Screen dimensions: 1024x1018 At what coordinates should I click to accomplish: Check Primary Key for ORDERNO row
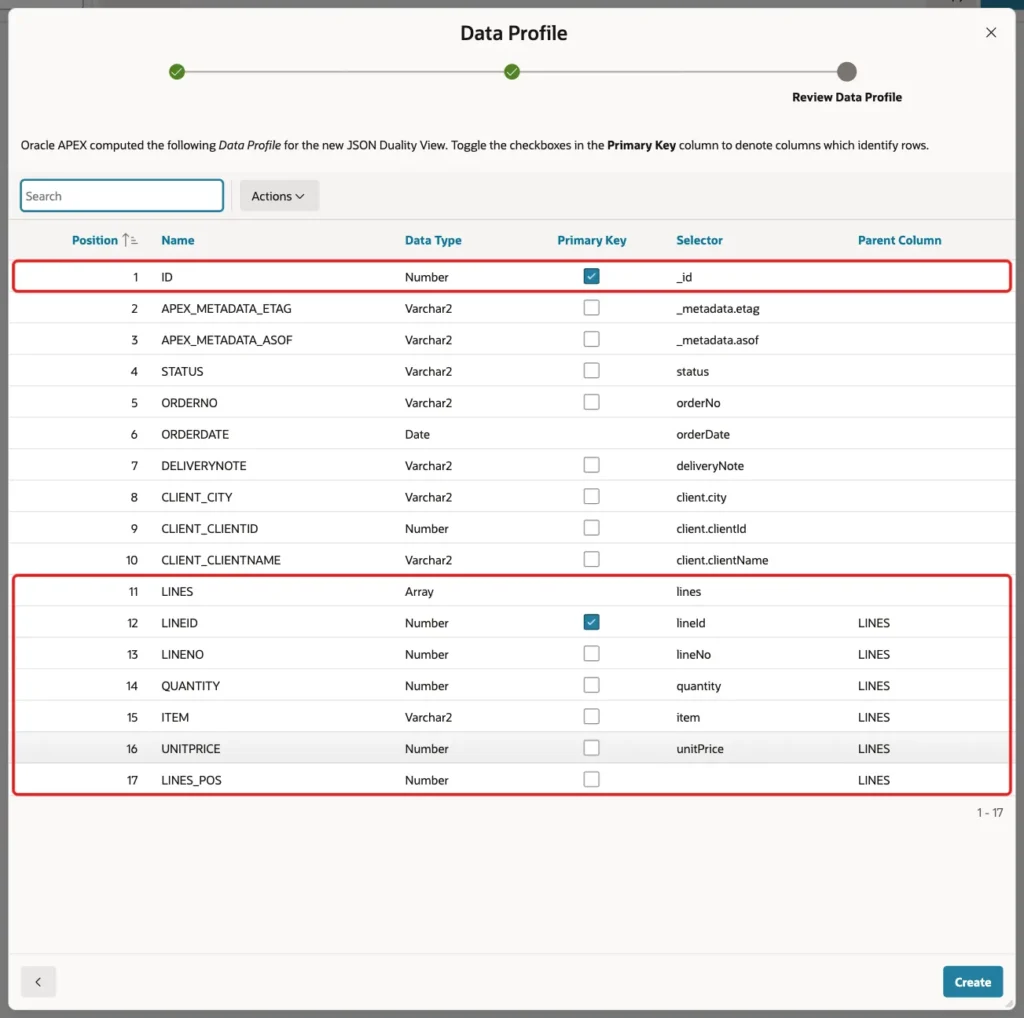pos(591,402)
